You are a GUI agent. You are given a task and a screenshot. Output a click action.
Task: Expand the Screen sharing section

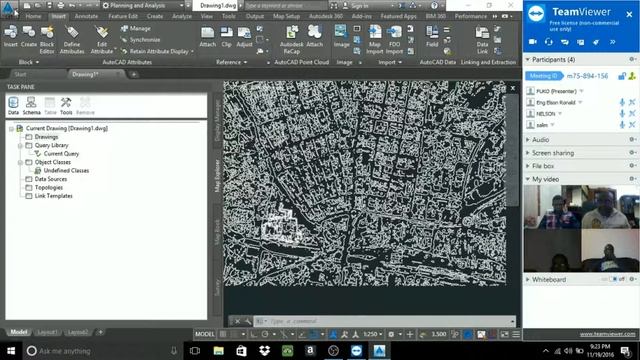pyautogui.click(x=527, y=153)
